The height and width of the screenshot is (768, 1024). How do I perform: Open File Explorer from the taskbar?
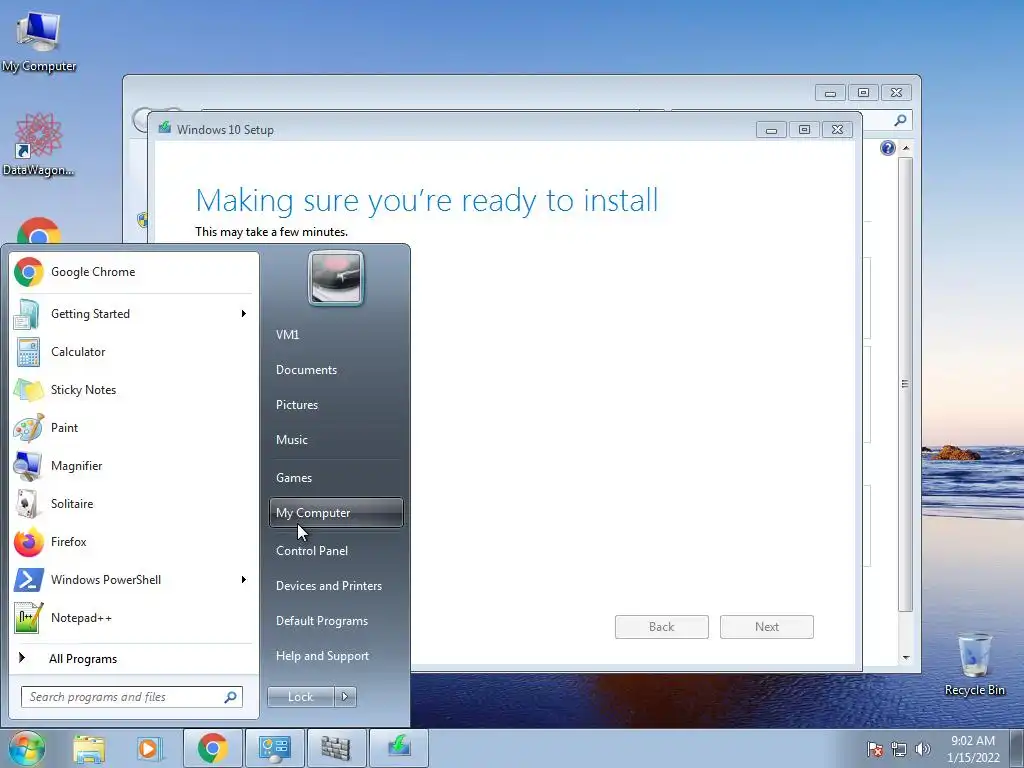(89, 748)
